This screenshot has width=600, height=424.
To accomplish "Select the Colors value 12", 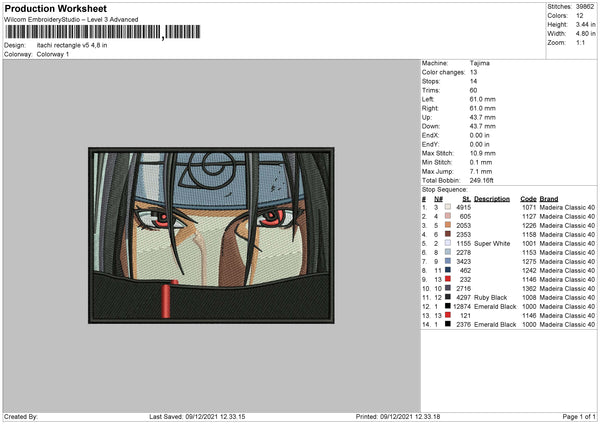I will pyautogui.click(x=580, y=16).
